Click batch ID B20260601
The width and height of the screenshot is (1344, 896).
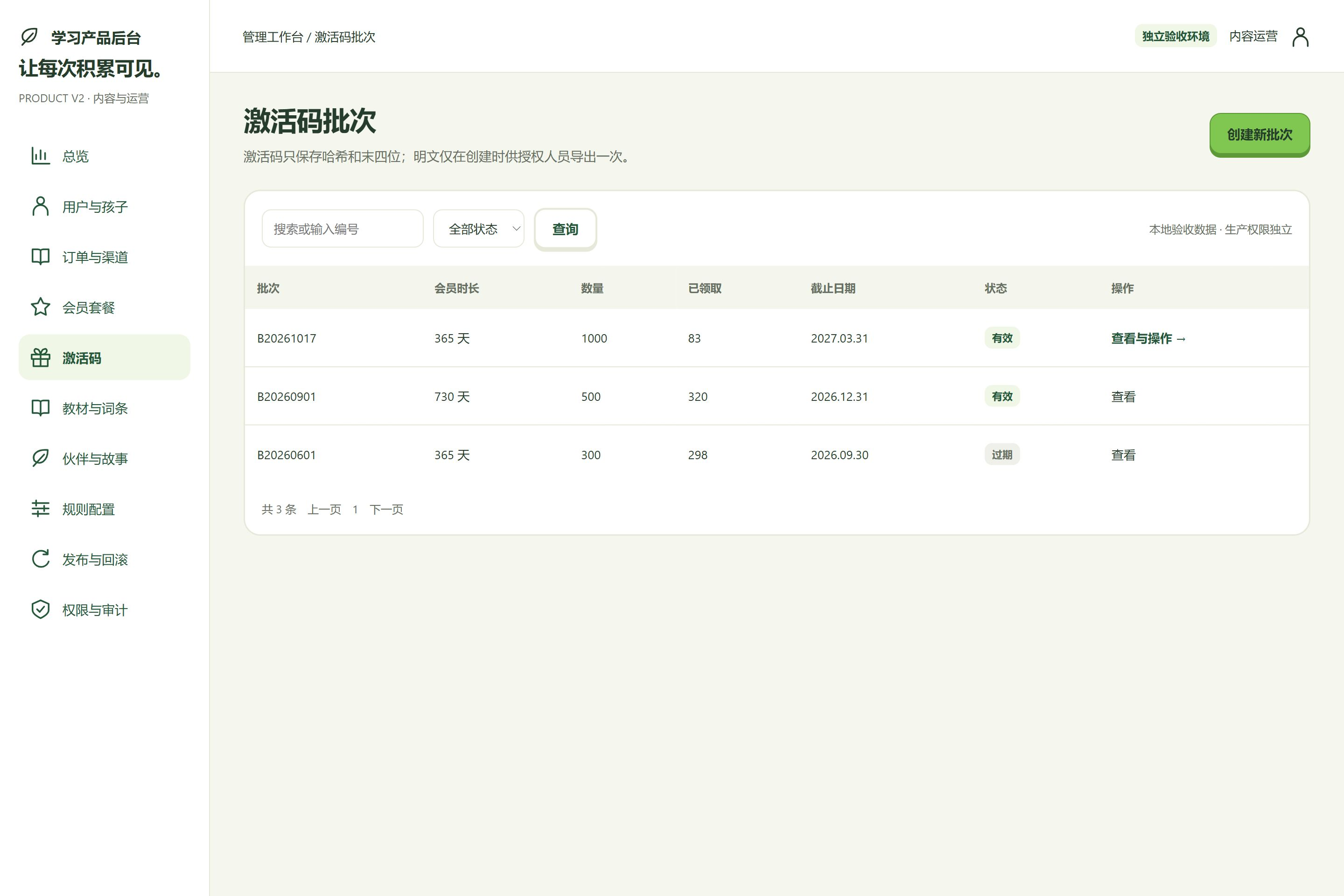tap(286, 455)
